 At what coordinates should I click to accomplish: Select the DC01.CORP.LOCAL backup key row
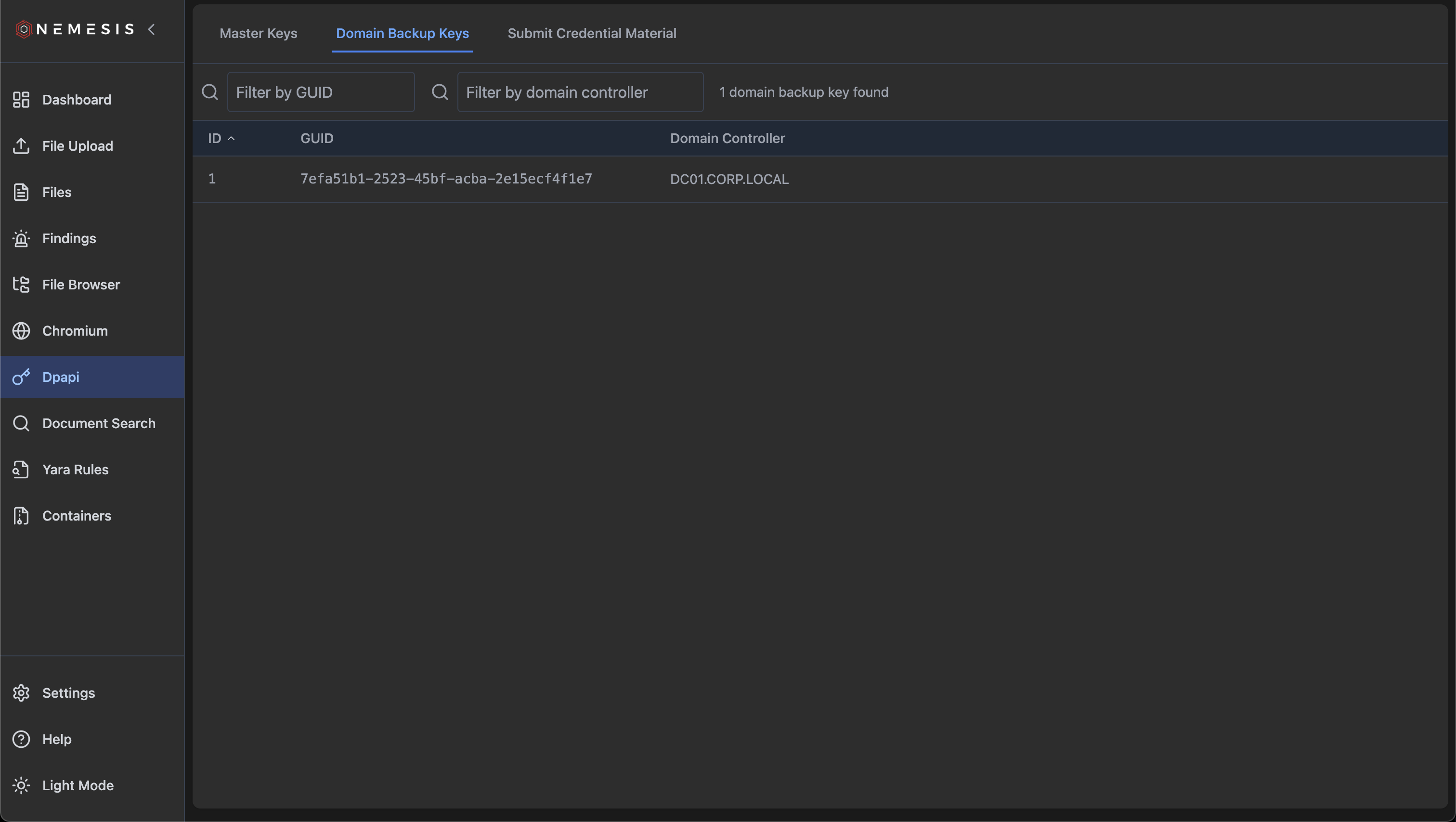click(x=729, y=179)
